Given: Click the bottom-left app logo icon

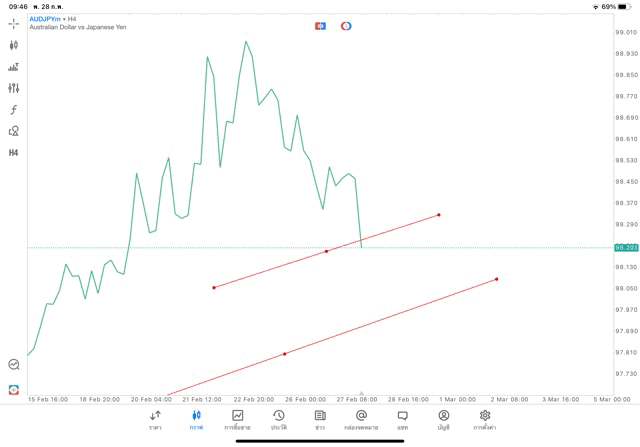Looking at the screenshot, I should pos(14,389).
